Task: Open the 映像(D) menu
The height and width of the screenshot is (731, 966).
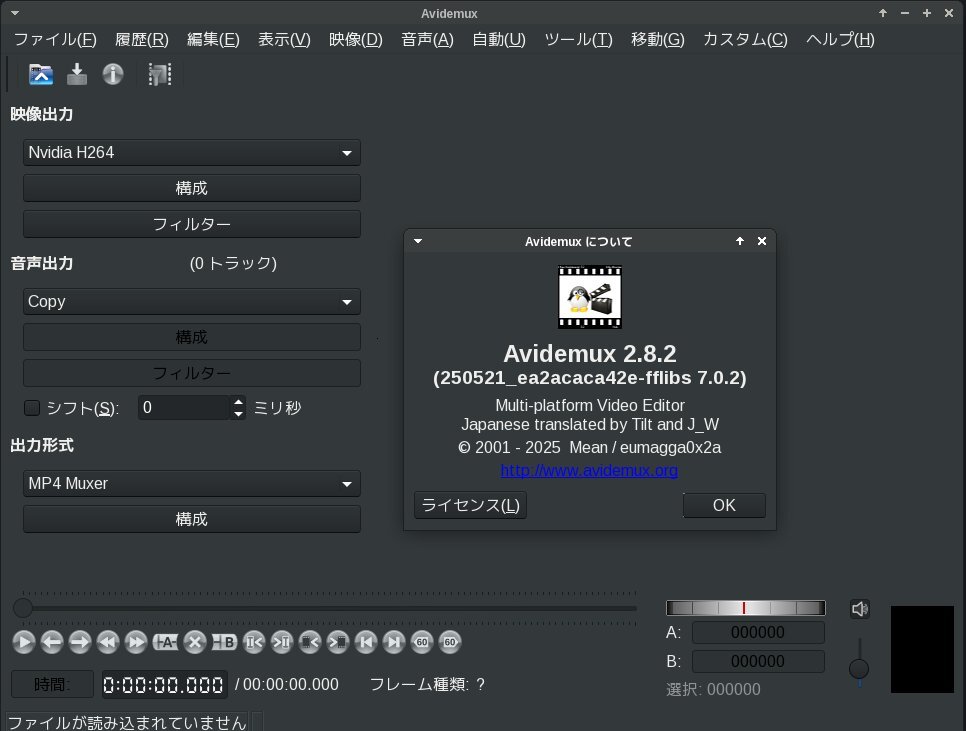Action: [x=355, y=39]
